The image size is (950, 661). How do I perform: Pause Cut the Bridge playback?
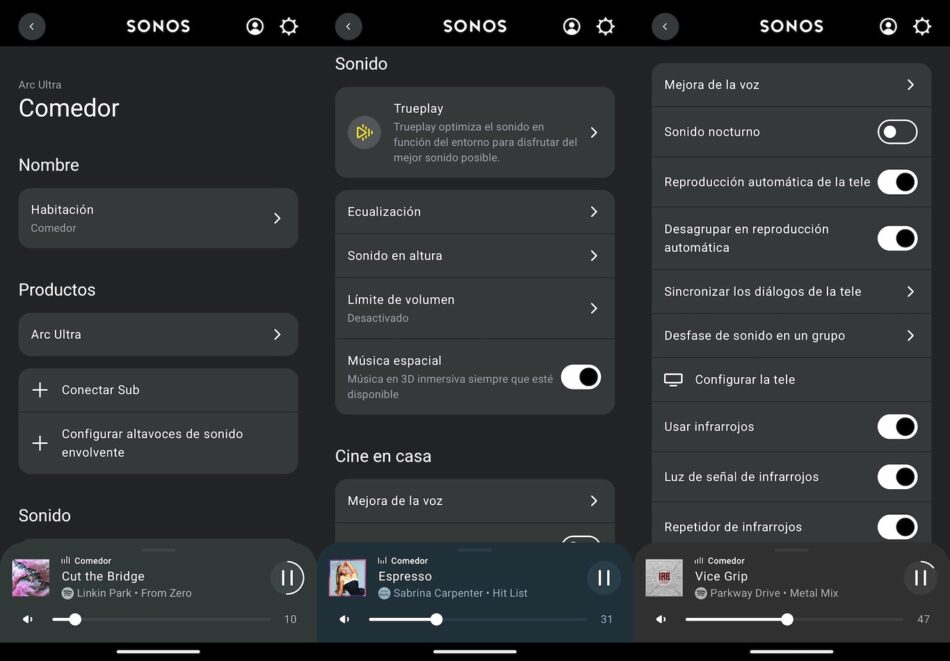(287, 578)
